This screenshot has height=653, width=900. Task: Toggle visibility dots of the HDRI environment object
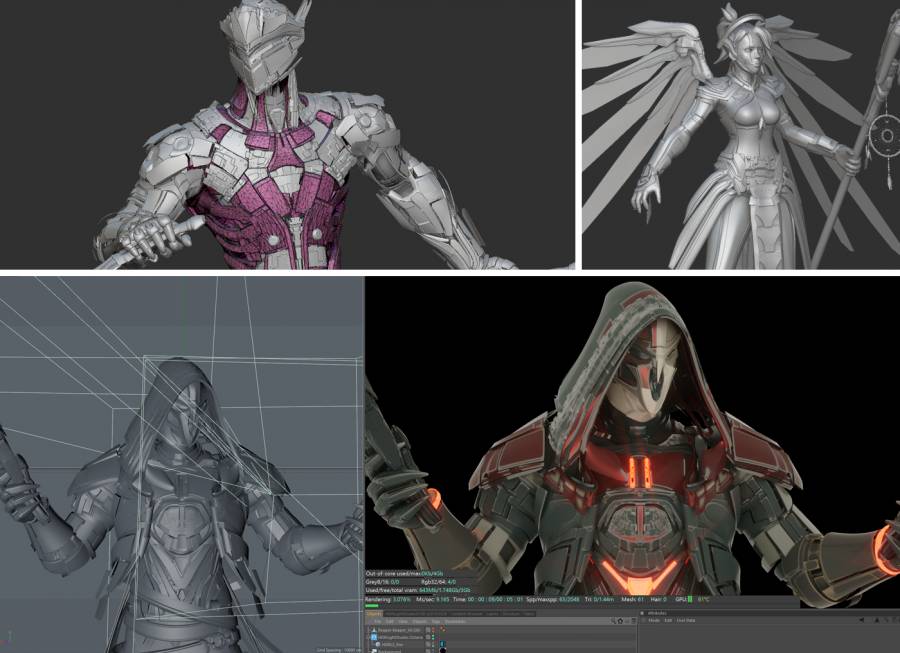click(433, 644)
